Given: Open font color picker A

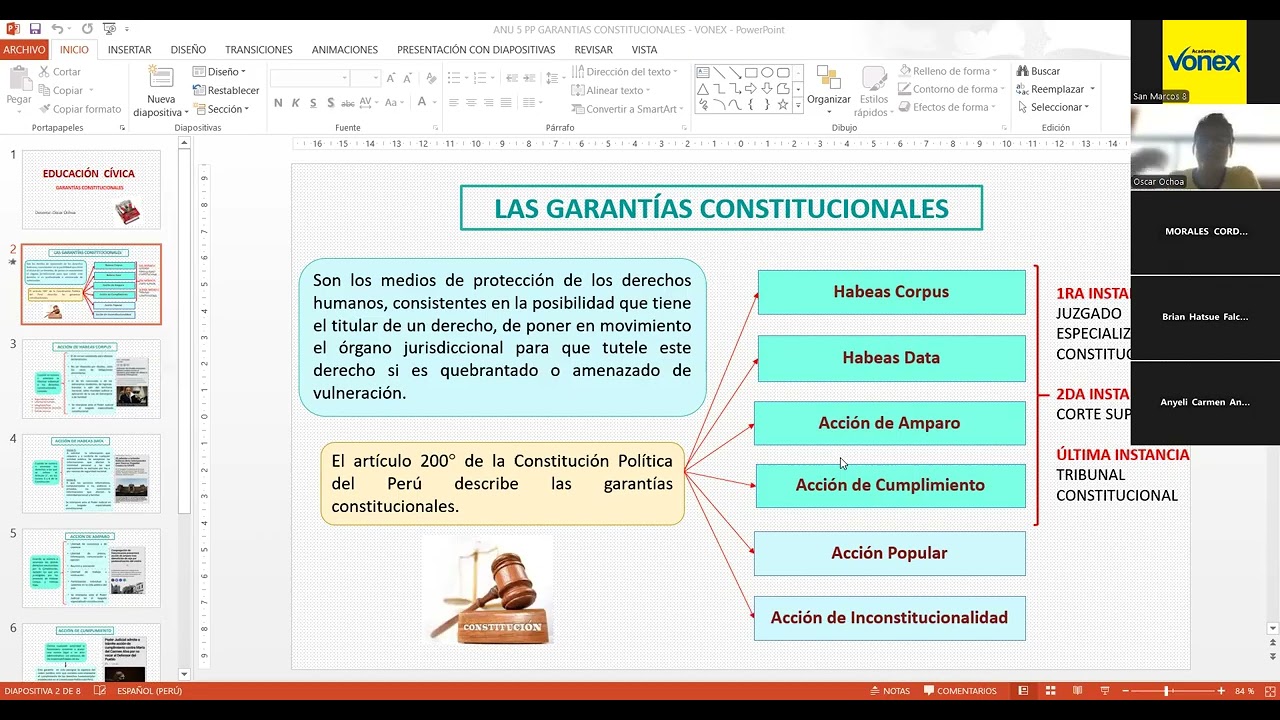Looking at the screenshot, I should pyautogui.click(x=423, y=103).
